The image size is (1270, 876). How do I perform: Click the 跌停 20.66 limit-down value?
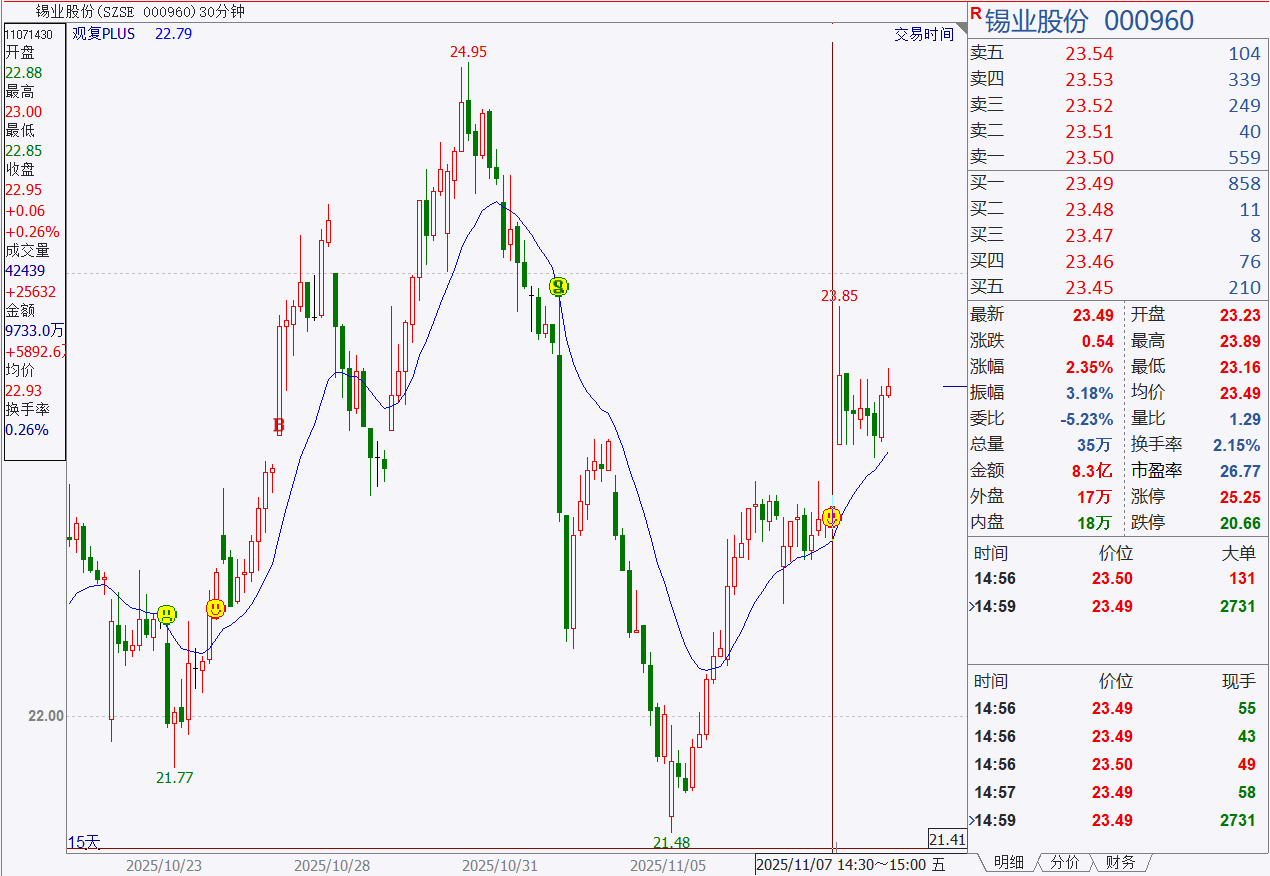pyautogui.click(x=1240, y=523)
